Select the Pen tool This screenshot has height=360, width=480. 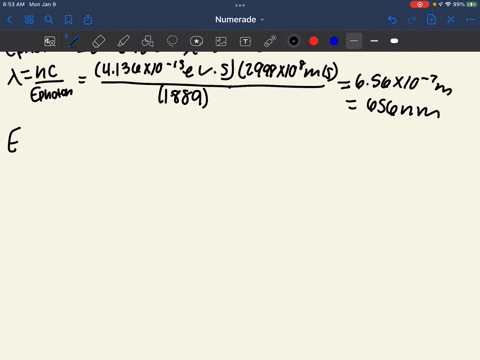[x=74, y=41]
